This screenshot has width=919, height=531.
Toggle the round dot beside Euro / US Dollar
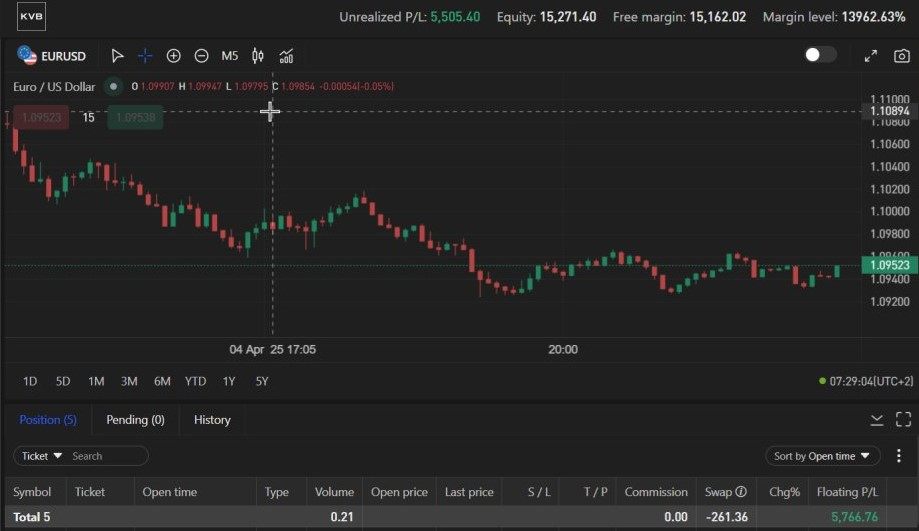click(113, 87)
